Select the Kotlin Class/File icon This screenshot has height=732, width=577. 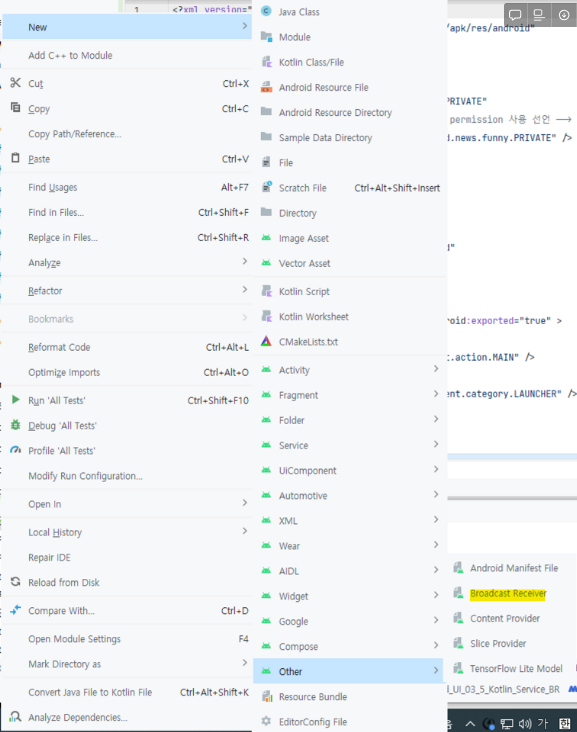pos(266,62)
